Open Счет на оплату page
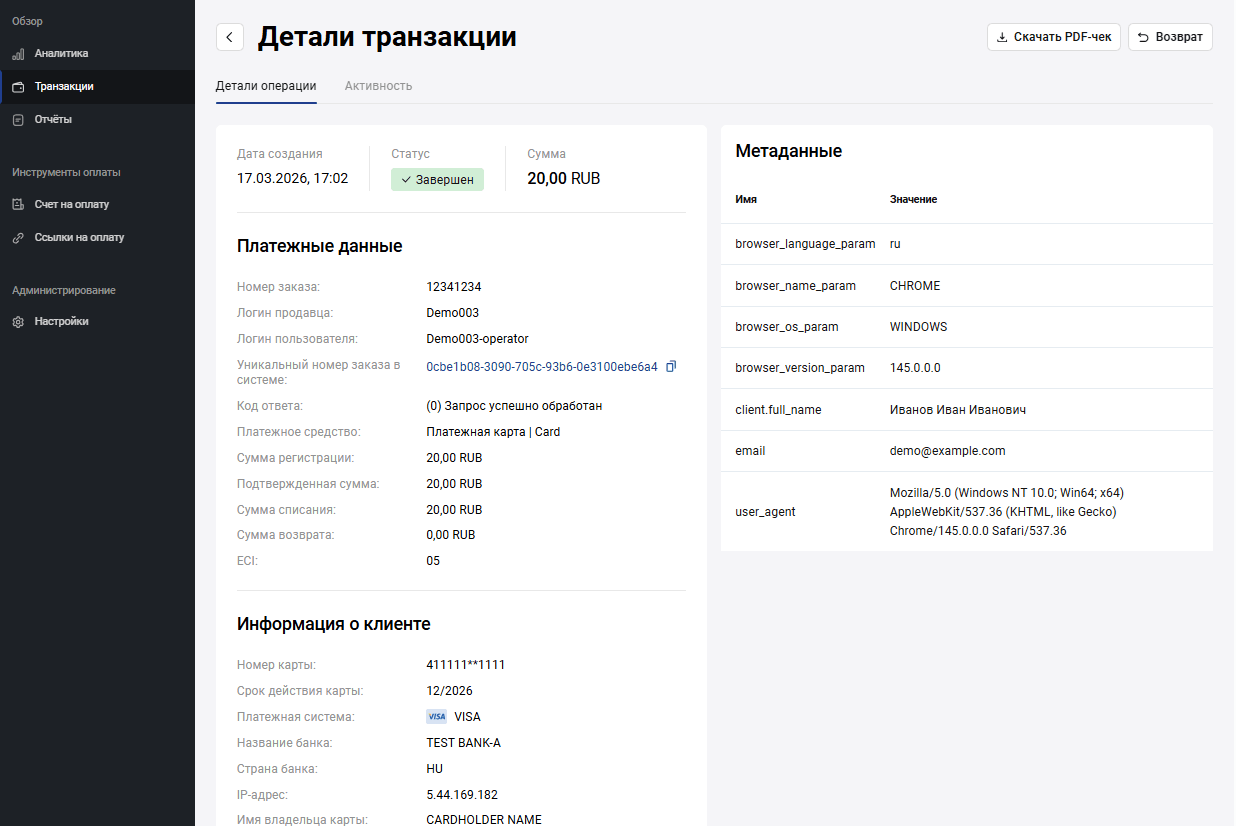The height and width of the screenshot is (826, 1236). point(71,205)
